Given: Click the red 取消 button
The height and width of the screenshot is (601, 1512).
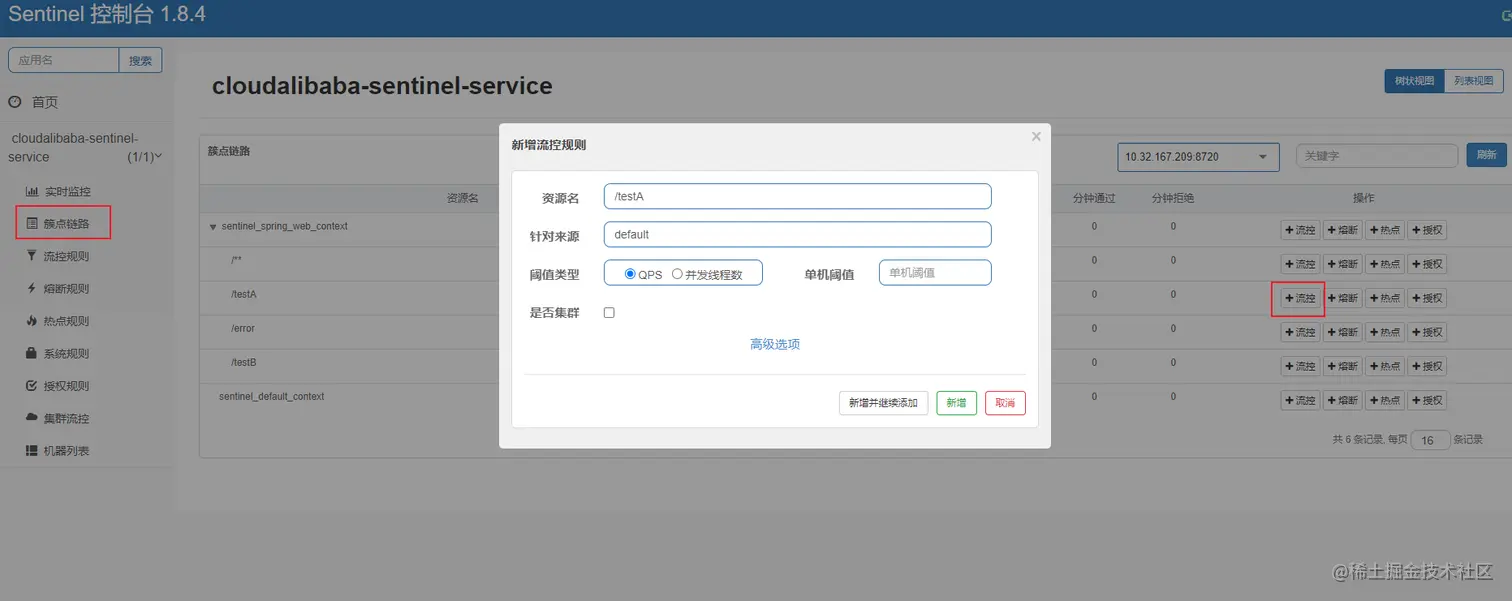Looking at the screenshot, I should pos(1005,403).
